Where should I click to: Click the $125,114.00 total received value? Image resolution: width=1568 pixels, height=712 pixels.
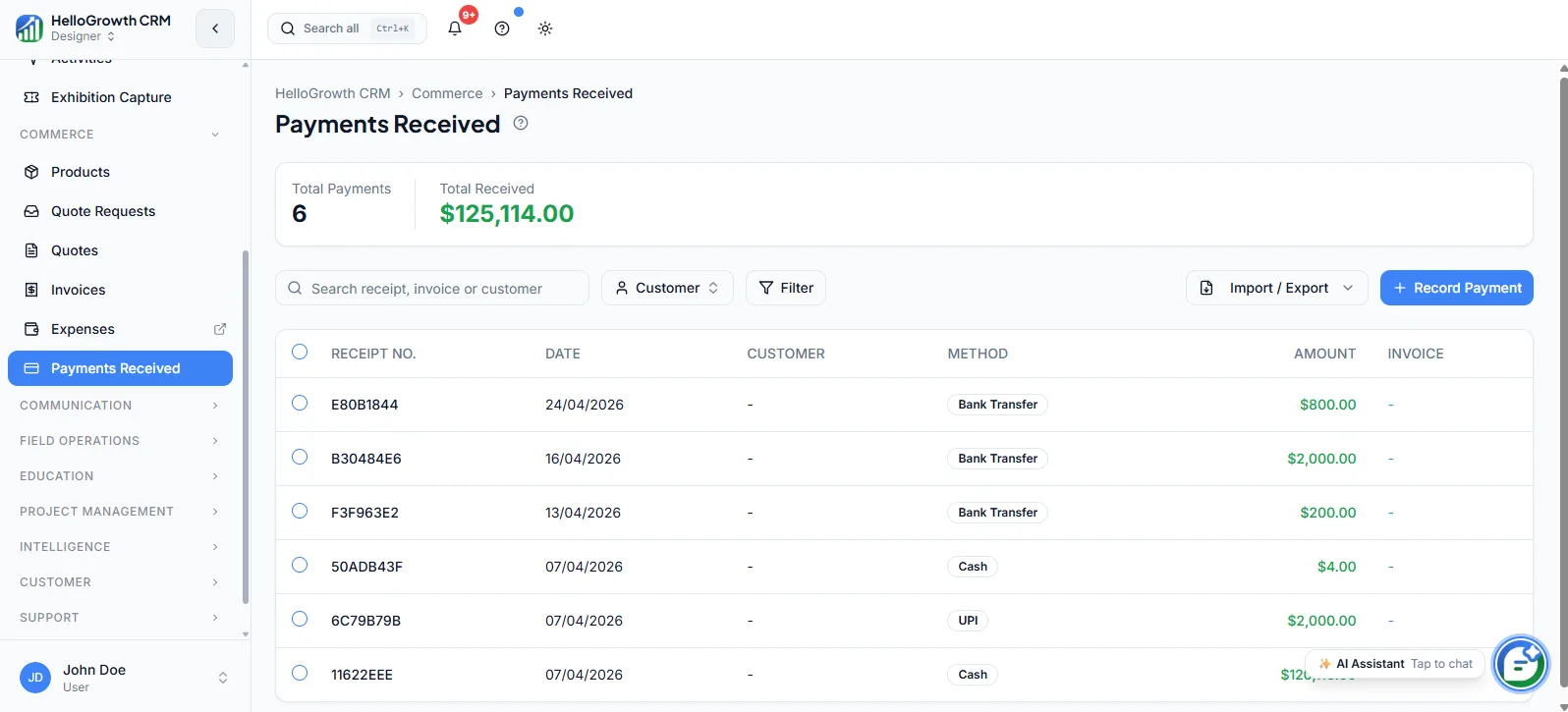pyautogui.click(x=507, y=213)
